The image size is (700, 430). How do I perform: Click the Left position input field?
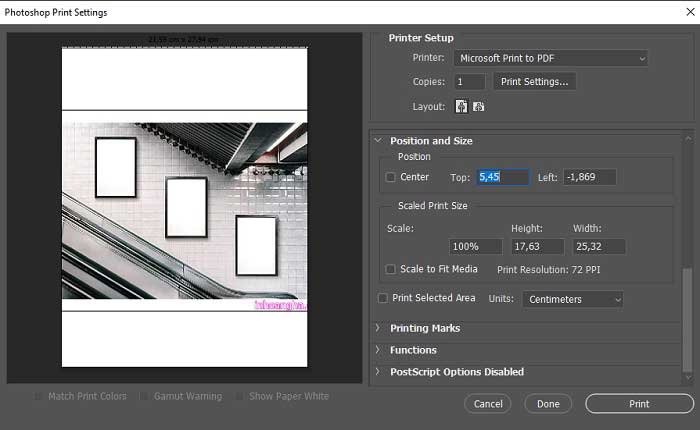(589, 177)
